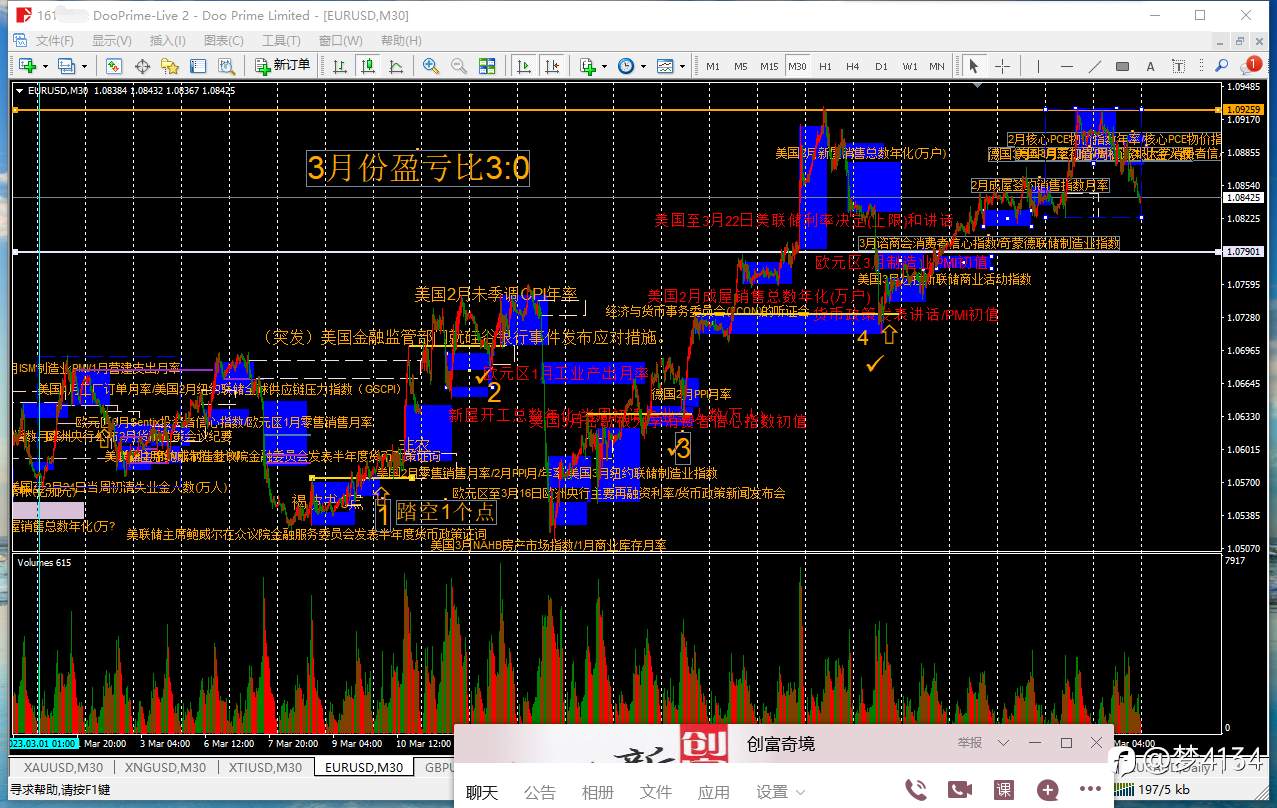The image size is (1277, 808).
Task: Toggle the Terminal panel icon
Action: pos(198,66)
